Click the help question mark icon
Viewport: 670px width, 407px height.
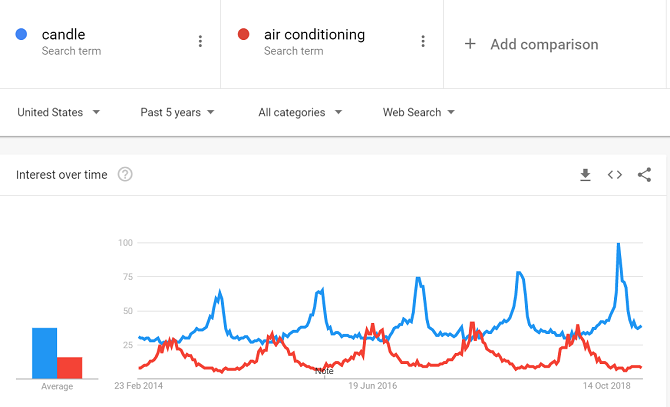(x=125, y=174)
